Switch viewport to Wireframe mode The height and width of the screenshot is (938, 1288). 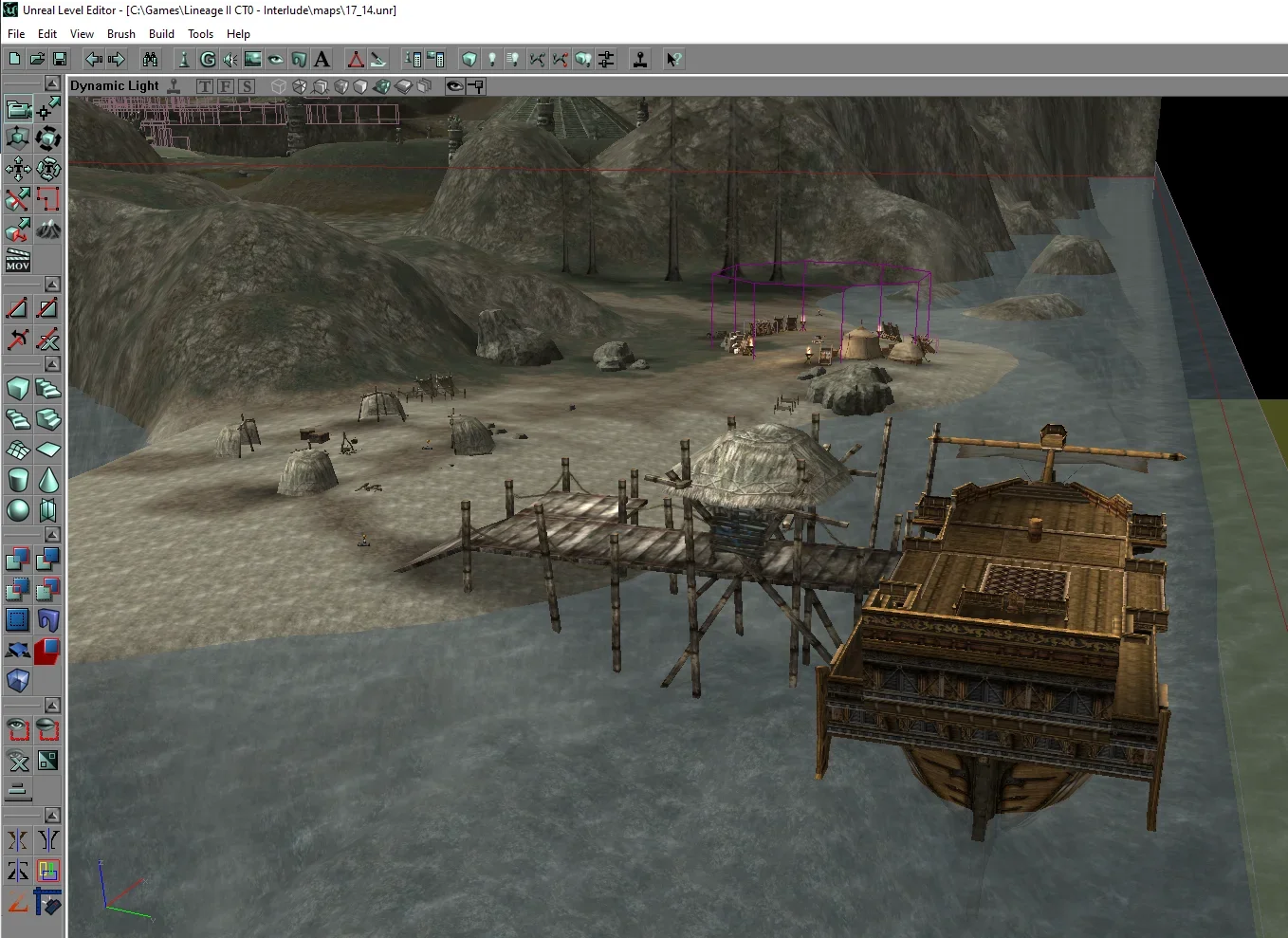tap(279, 85)
